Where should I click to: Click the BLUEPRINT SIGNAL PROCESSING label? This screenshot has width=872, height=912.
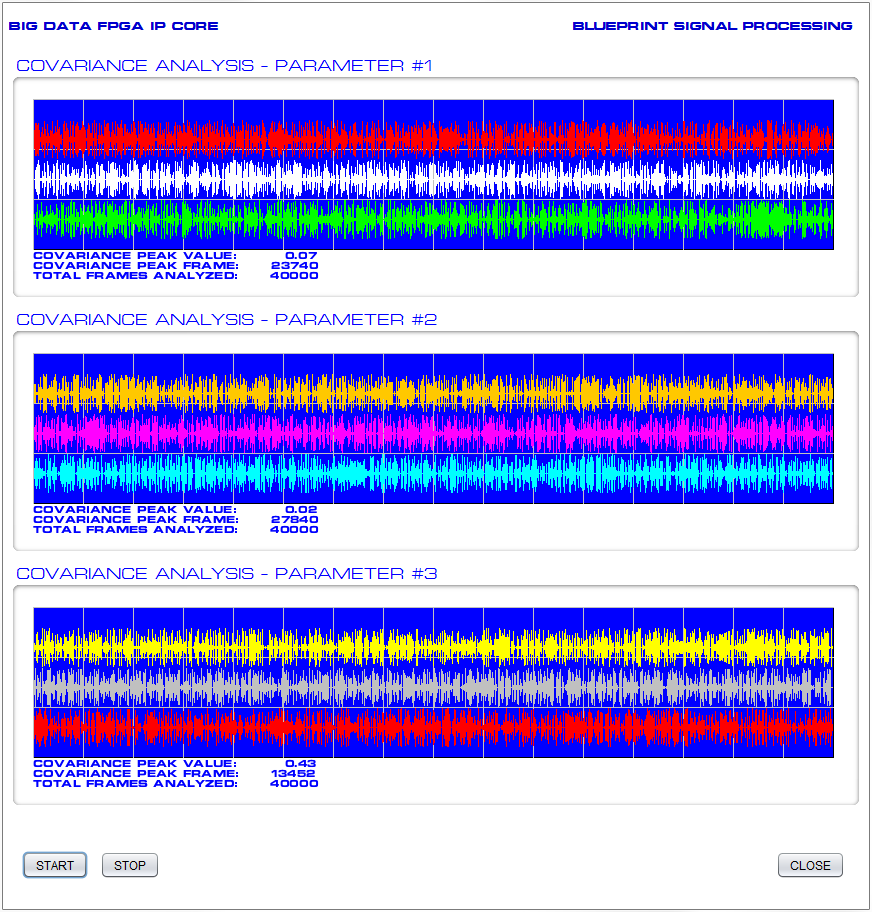coord(712,26)
